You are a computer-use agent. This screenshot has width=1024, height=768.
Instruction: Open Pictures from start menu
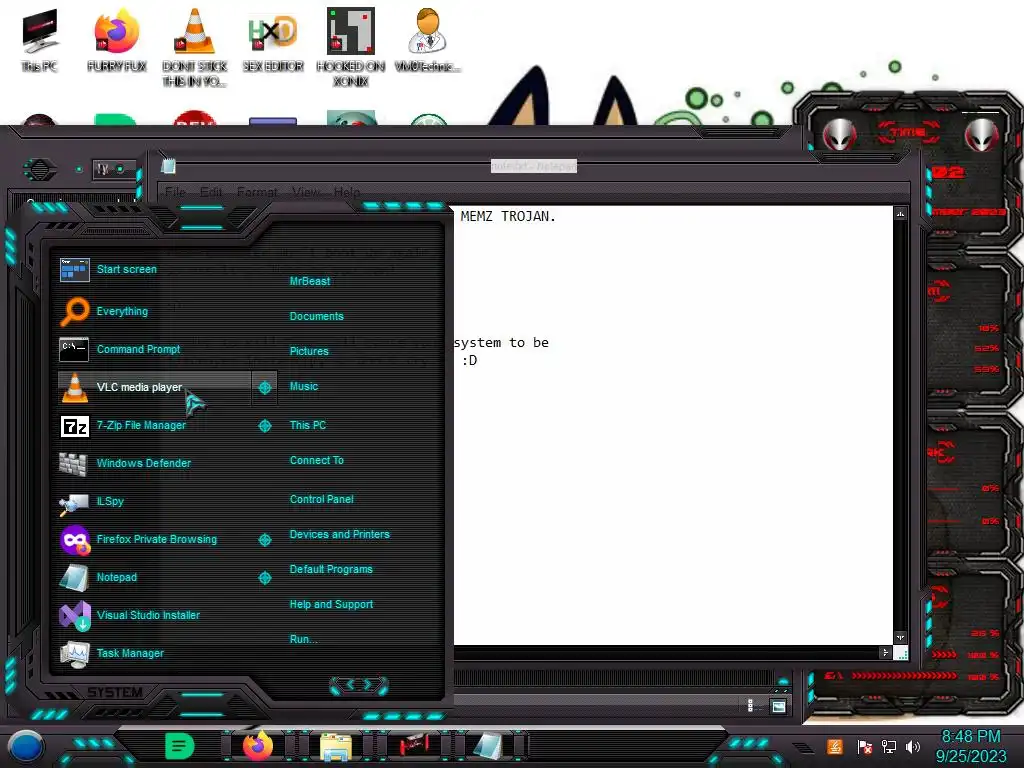[x=309, y=351]
